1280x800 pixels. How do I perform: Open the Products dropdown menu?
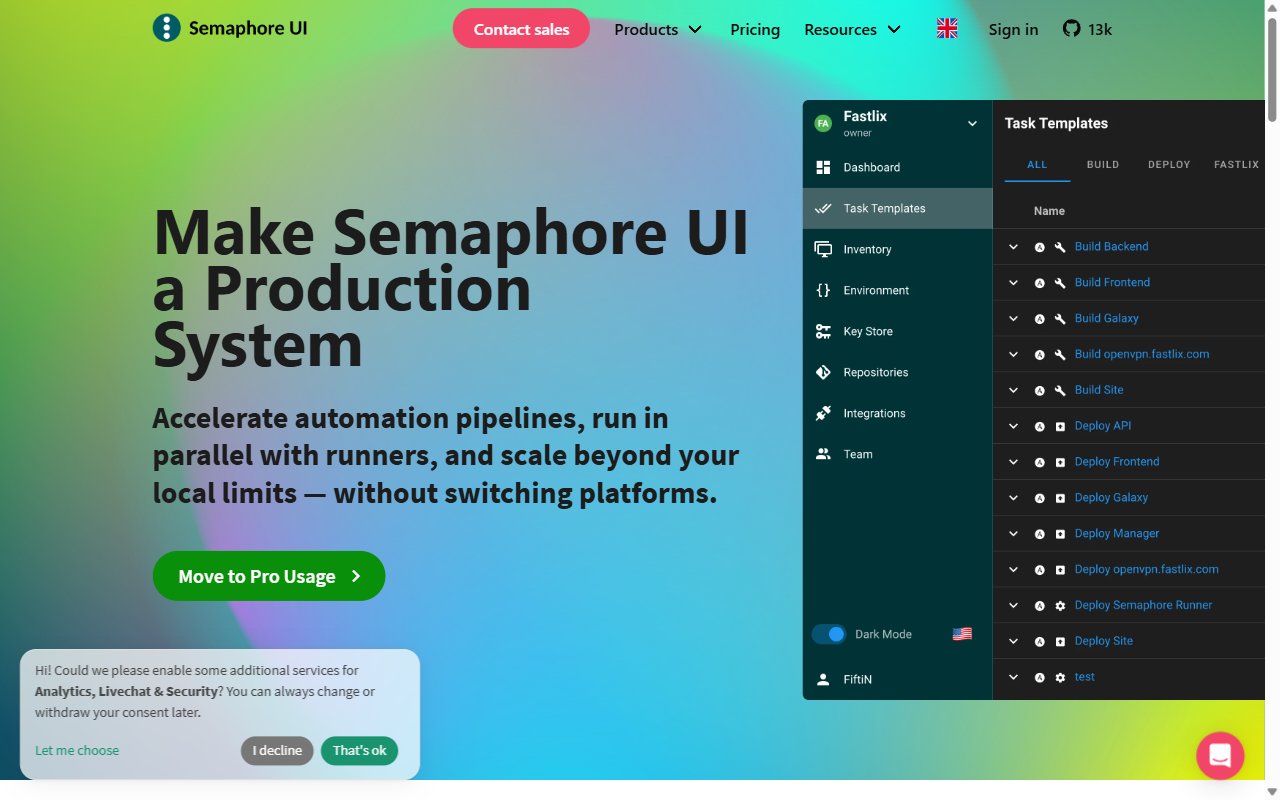coord(658,29)
